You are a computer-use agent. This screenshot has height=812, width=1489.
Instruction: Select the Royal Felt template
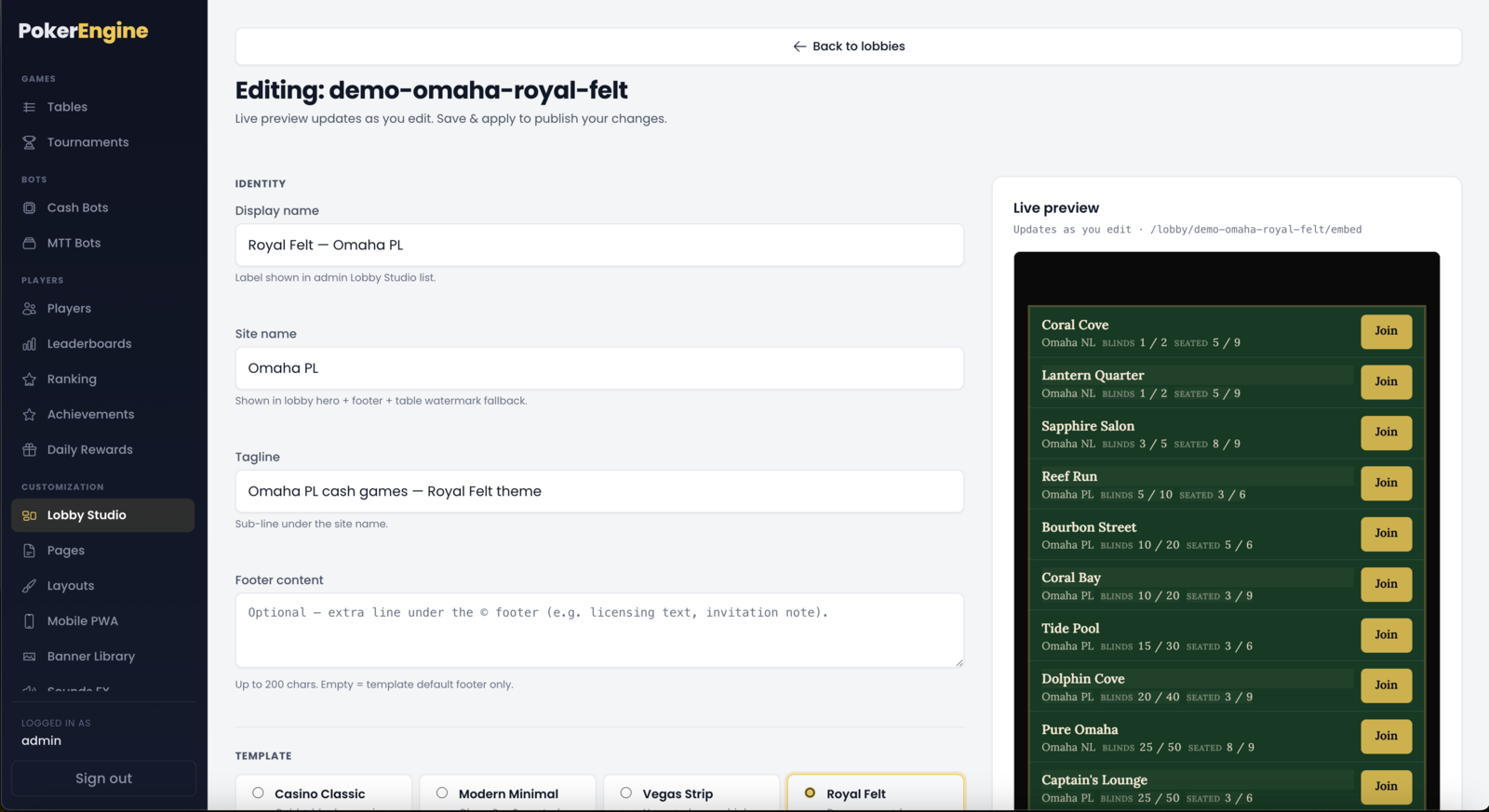pyautogui.click(x=876, y=792)
